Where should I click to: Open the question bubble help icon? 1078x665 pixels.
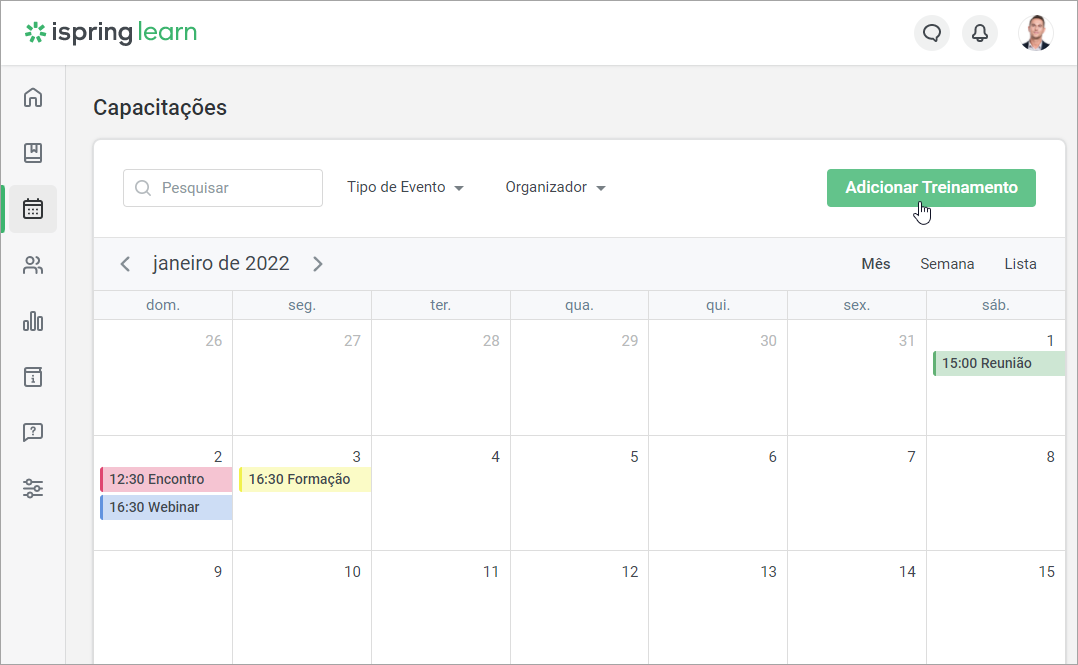33,432
